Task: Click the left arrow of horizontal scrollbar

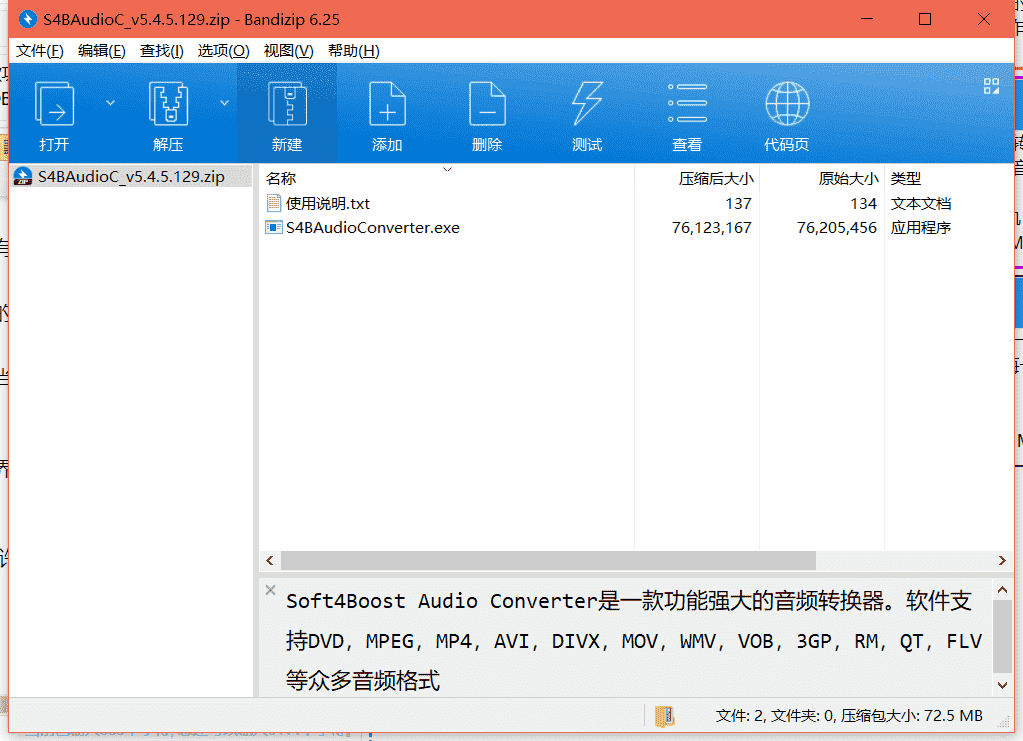Action: click(x=269, y=560)
